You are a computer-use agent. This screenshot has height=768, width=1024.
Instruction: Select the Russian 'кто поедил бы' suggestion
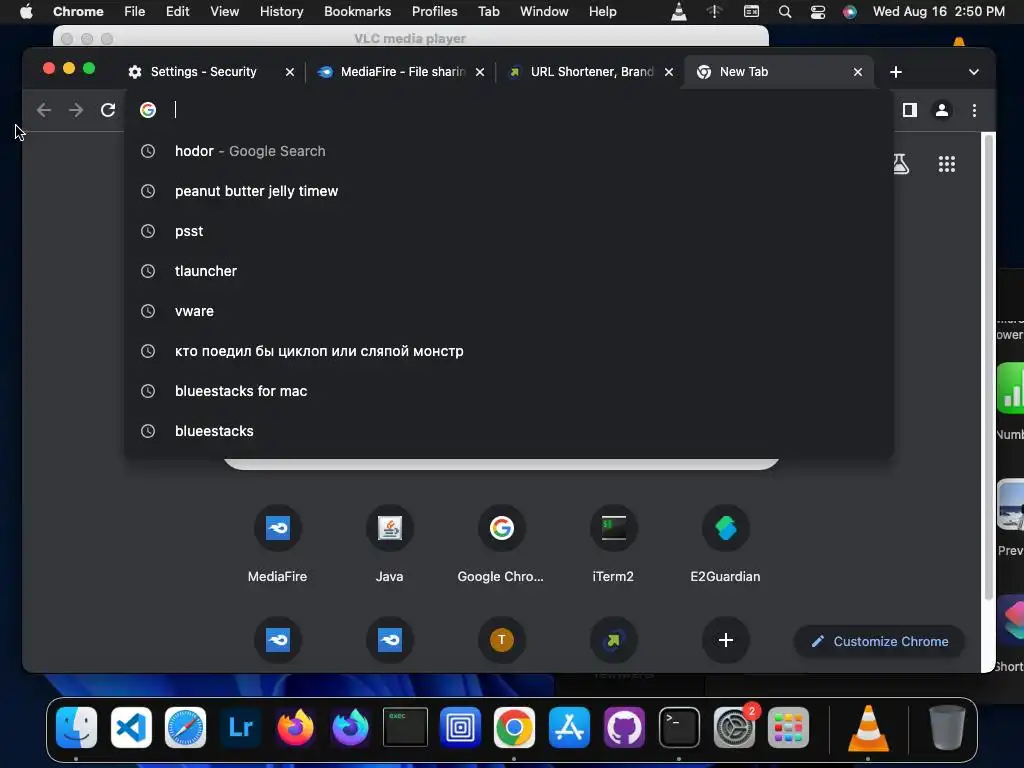click(x=509, y=351)
